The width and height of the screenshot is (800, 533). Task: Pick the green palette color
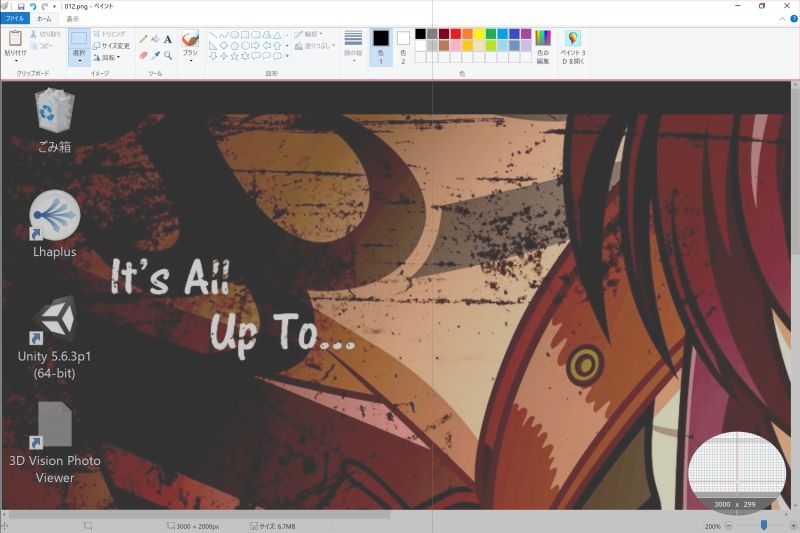click(491, 34)
